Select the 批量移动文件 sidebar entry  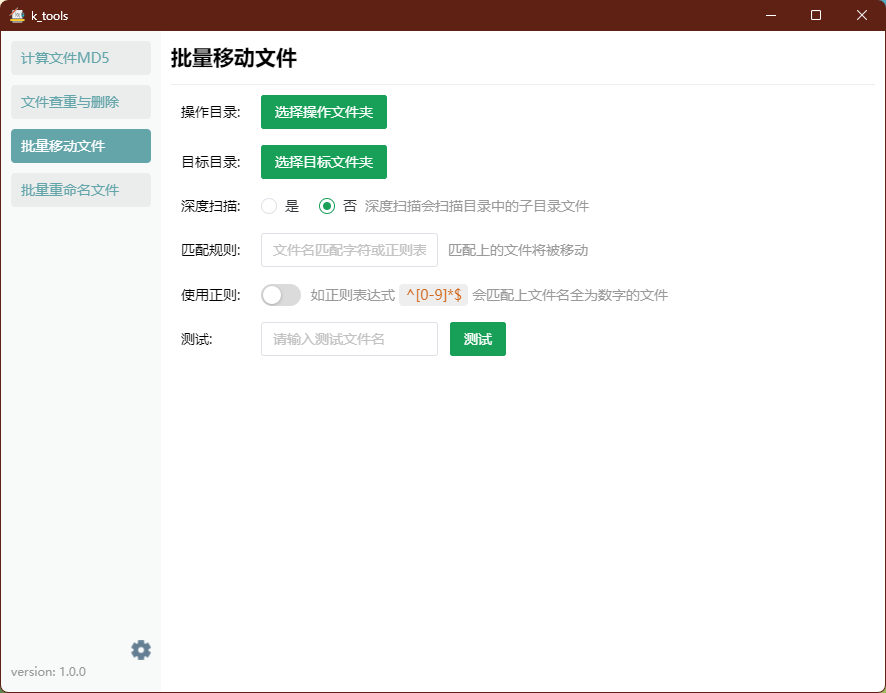[81, 146]
